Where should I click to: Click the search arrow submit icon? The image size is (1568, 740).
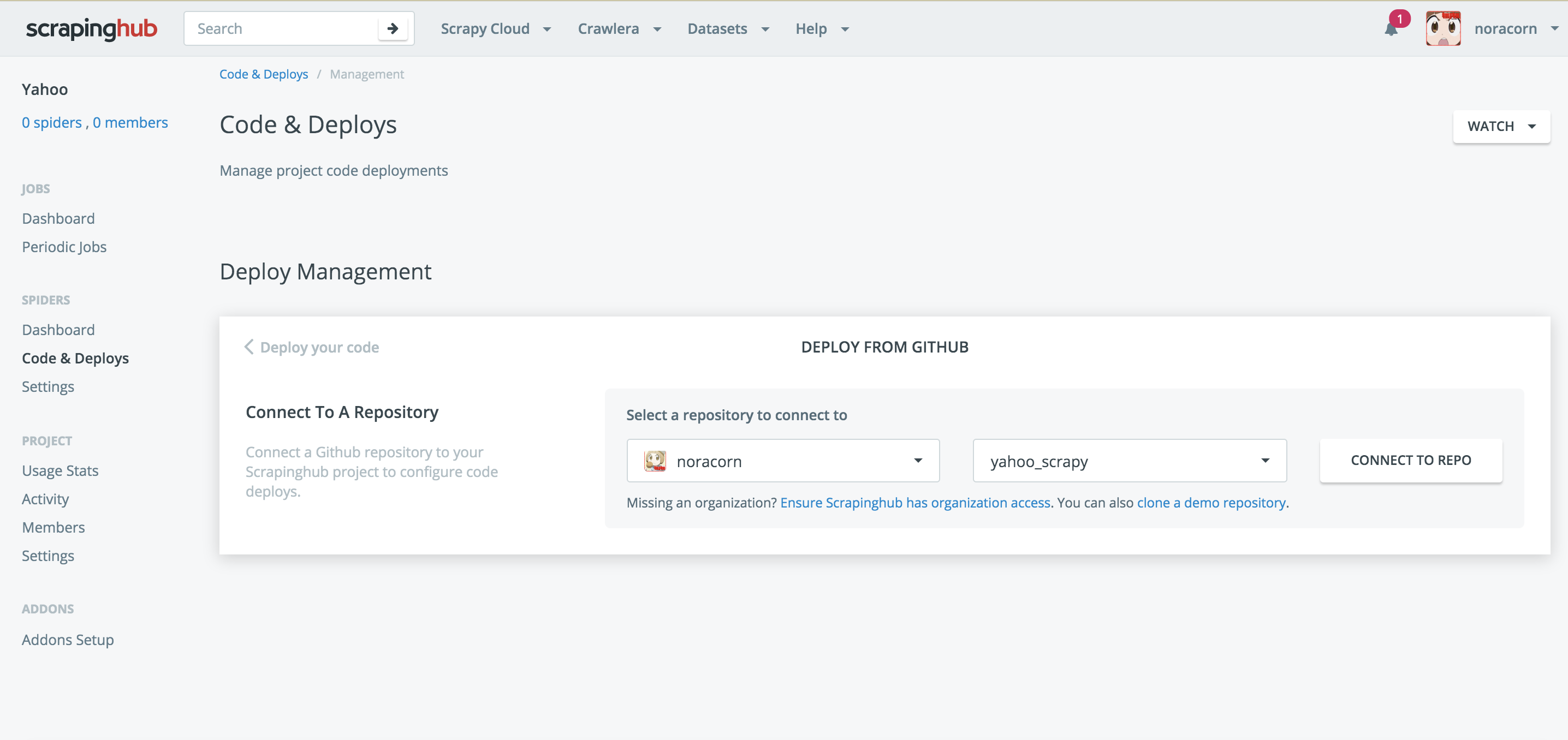(x=393, y=28)
